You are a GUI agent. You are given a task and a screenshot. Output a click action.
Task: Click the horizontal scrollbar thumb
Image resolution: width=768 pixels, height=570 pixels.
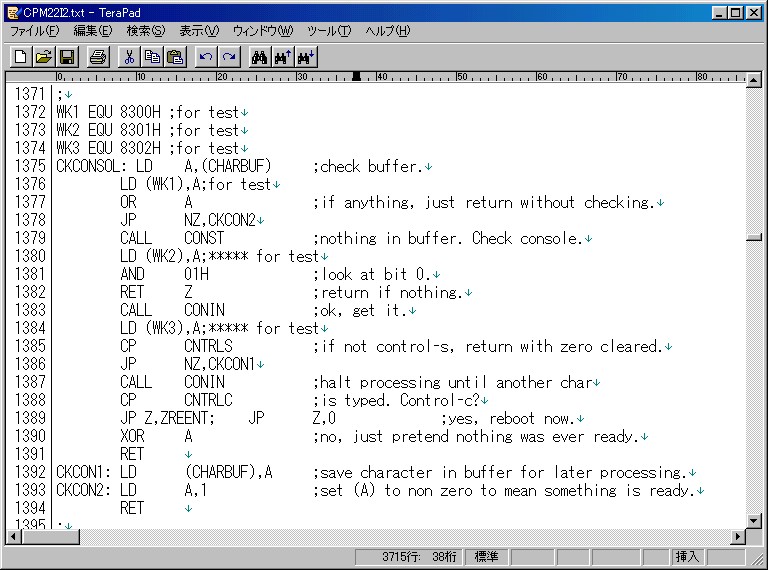coord(51,537)
